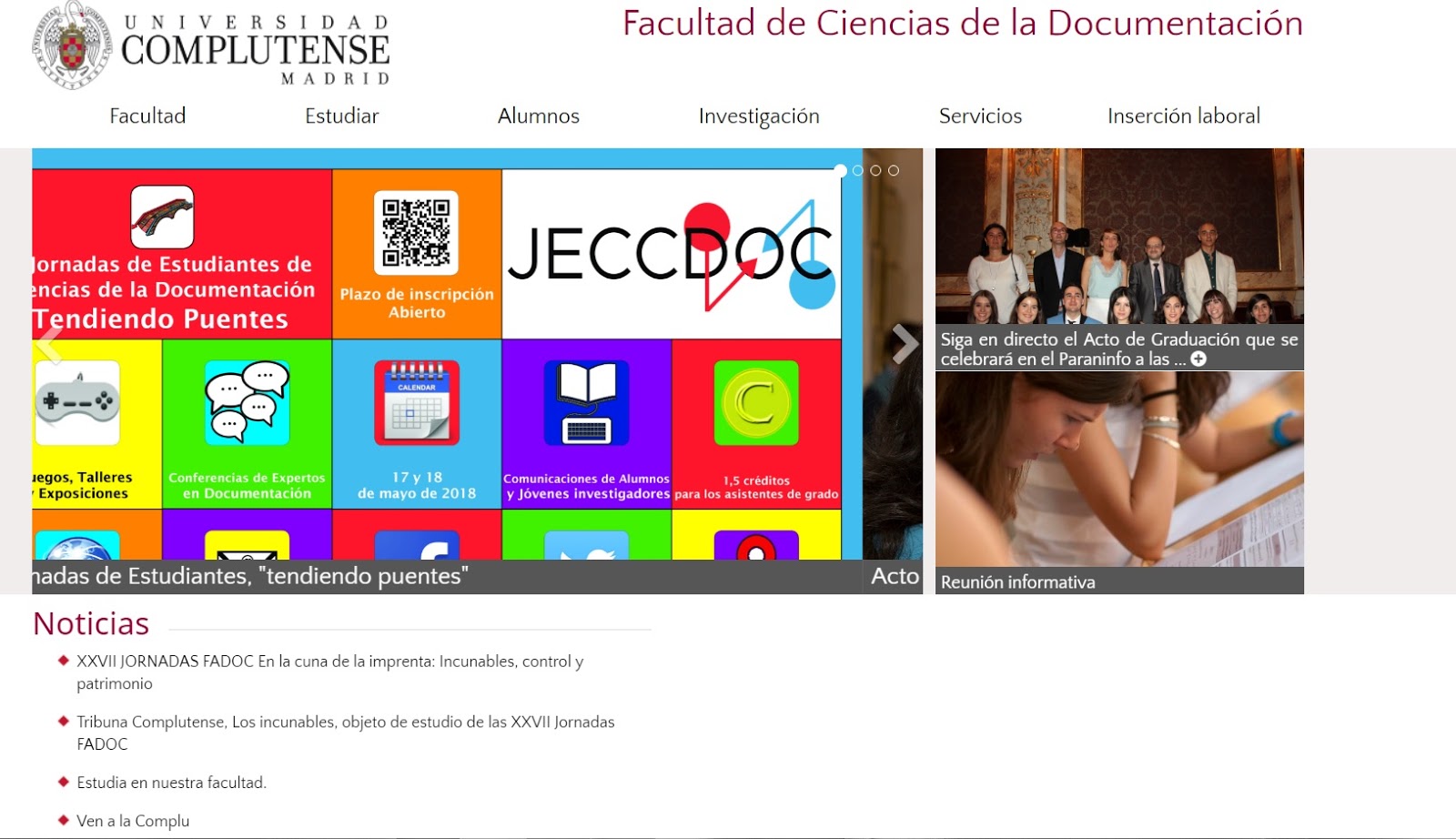The height and width of the screenshot is (839, 1456).
Task: Open the Alumnos menu
Action: pyautogui.click(x=539, y=116)
